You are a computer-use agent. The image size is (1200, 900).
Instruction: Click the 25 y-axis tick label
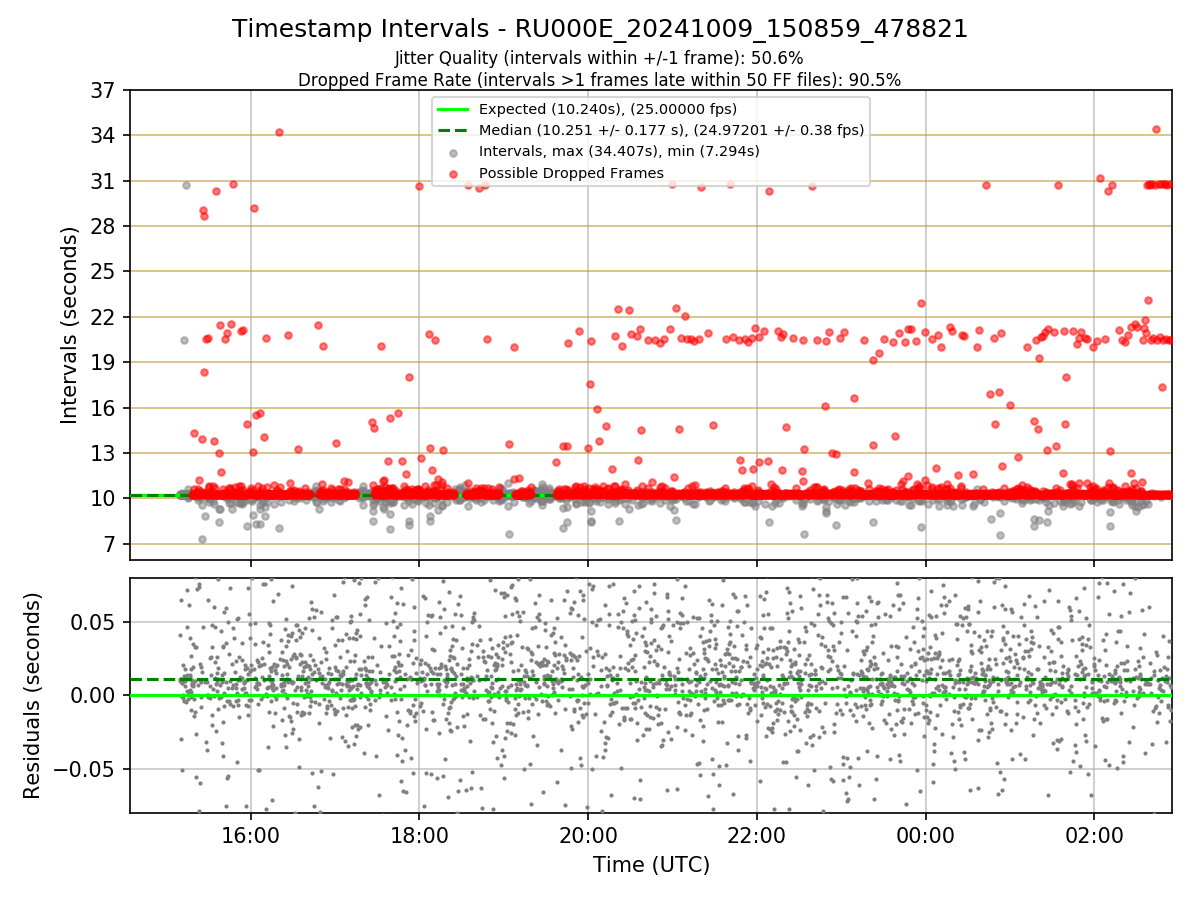coord(105,271)
